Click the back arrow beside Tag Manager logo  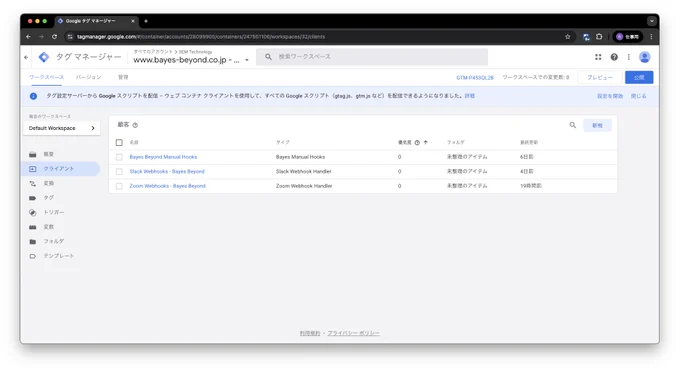point(26,57)
